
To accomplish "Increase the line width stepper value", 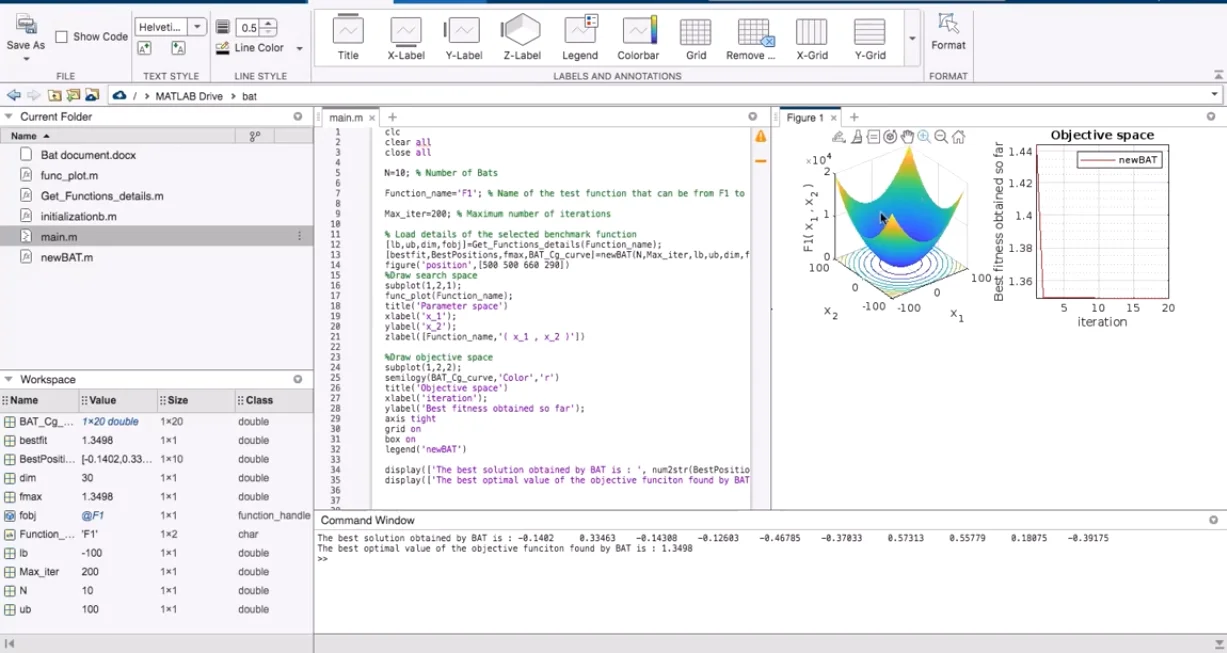I will coord(270,23).
